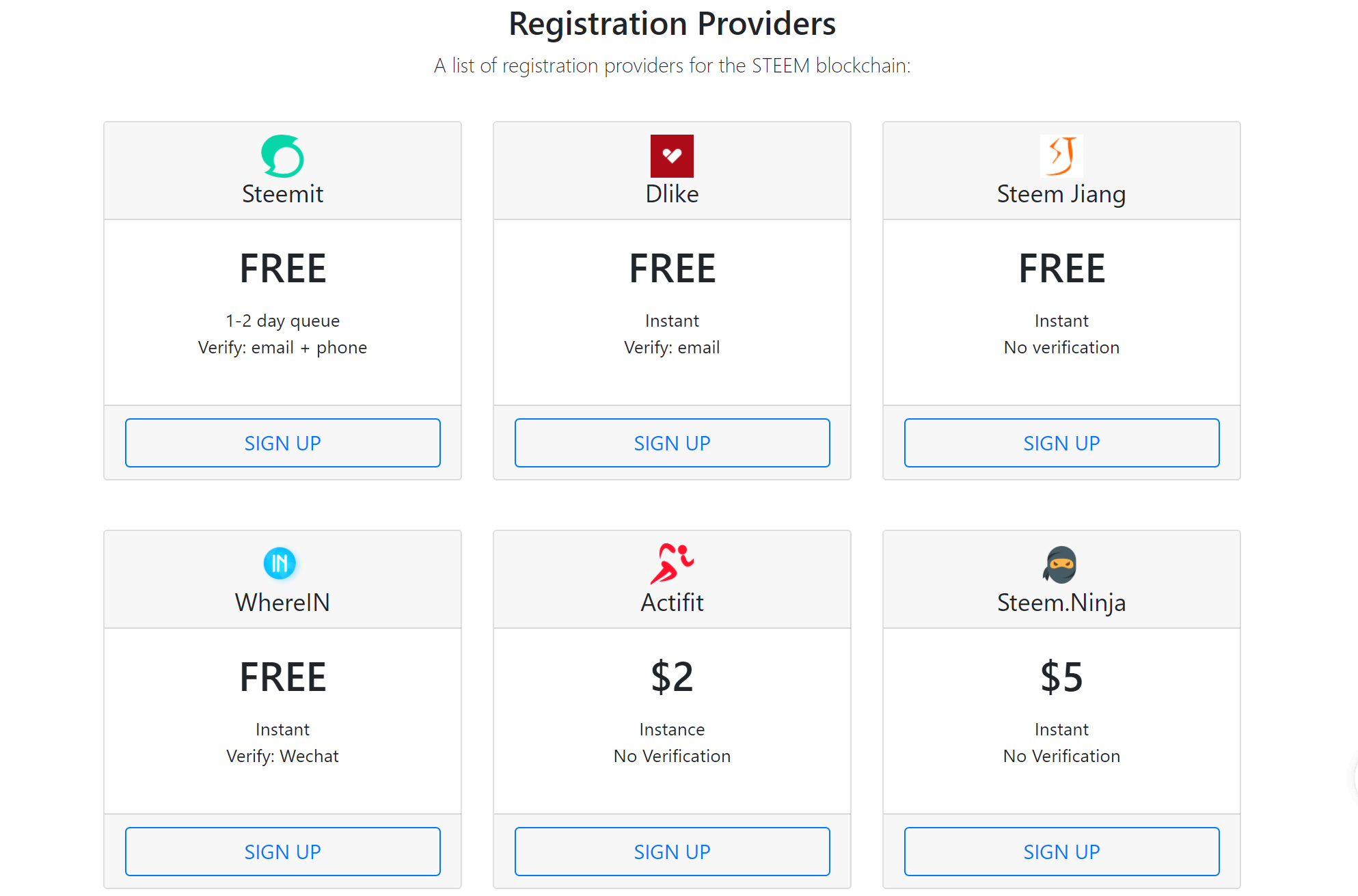
Task: Click the Dlike provider title
Action: (672, 194)
